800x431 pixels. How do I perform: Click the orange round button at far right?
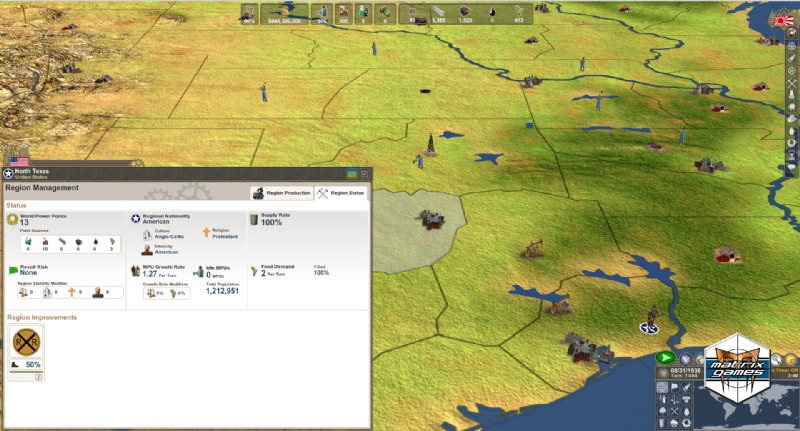791,360
